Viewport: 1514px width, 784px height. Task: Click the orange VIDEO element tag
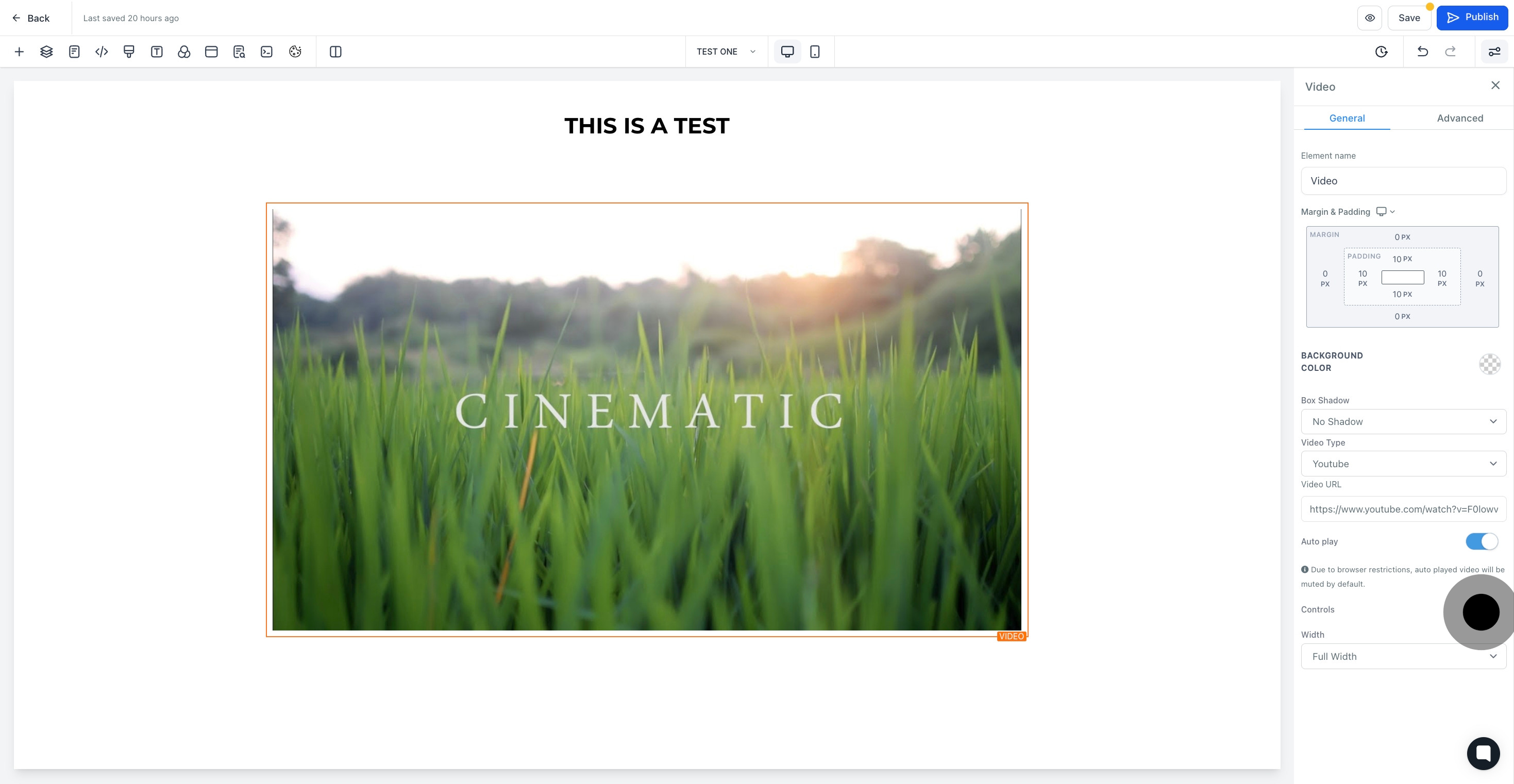[x=1012, y=637]
